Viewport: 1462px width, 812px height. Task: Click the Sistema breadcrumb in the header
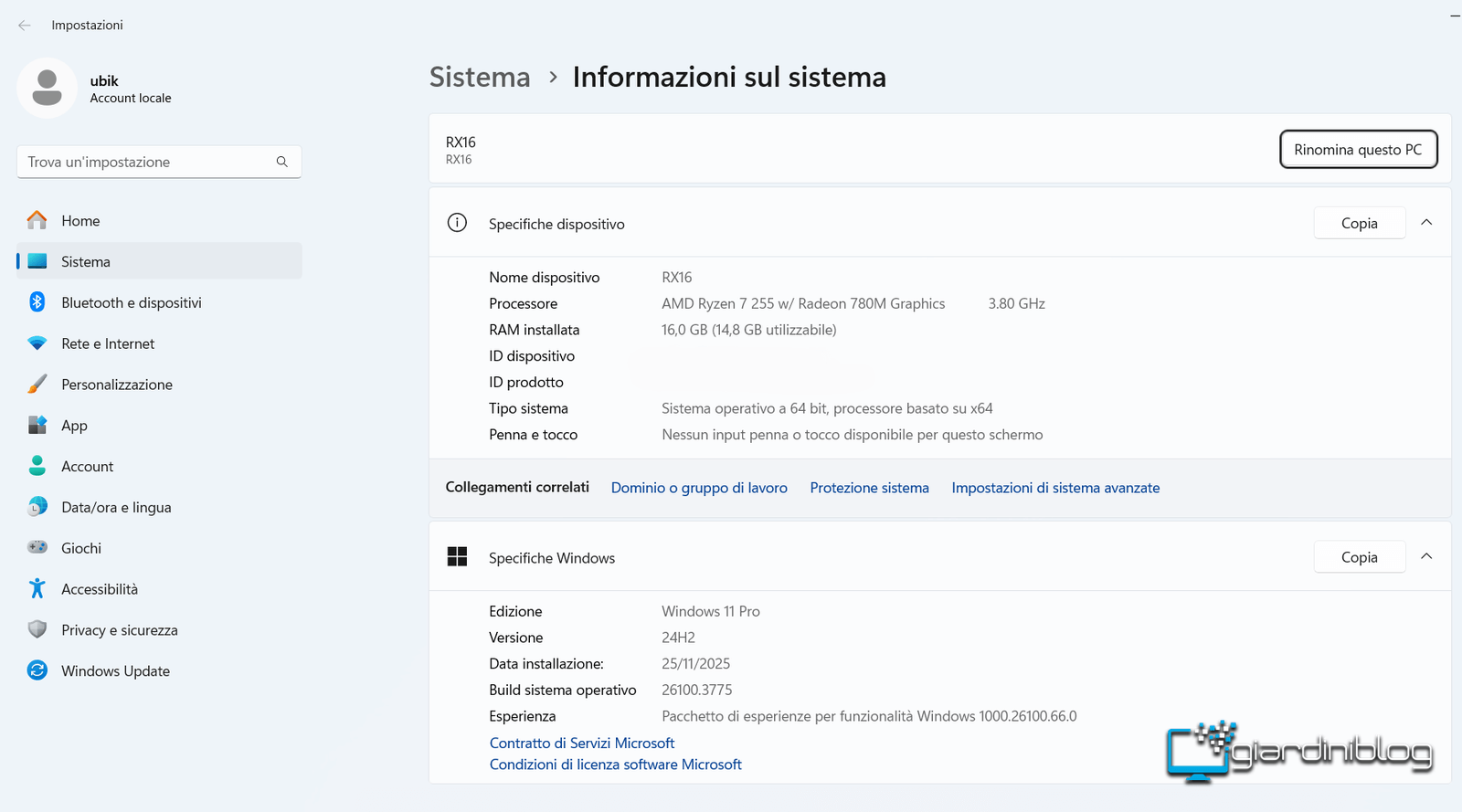coord(480,78)
